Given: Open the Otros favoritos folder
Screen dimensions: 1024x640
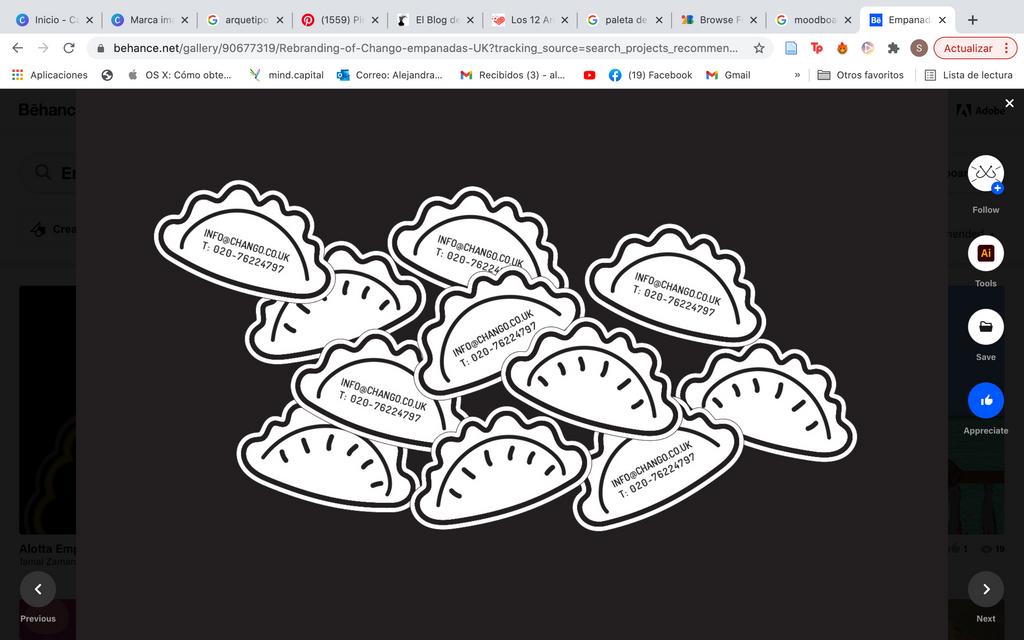Looking at the screenshot, I should 861,75.
